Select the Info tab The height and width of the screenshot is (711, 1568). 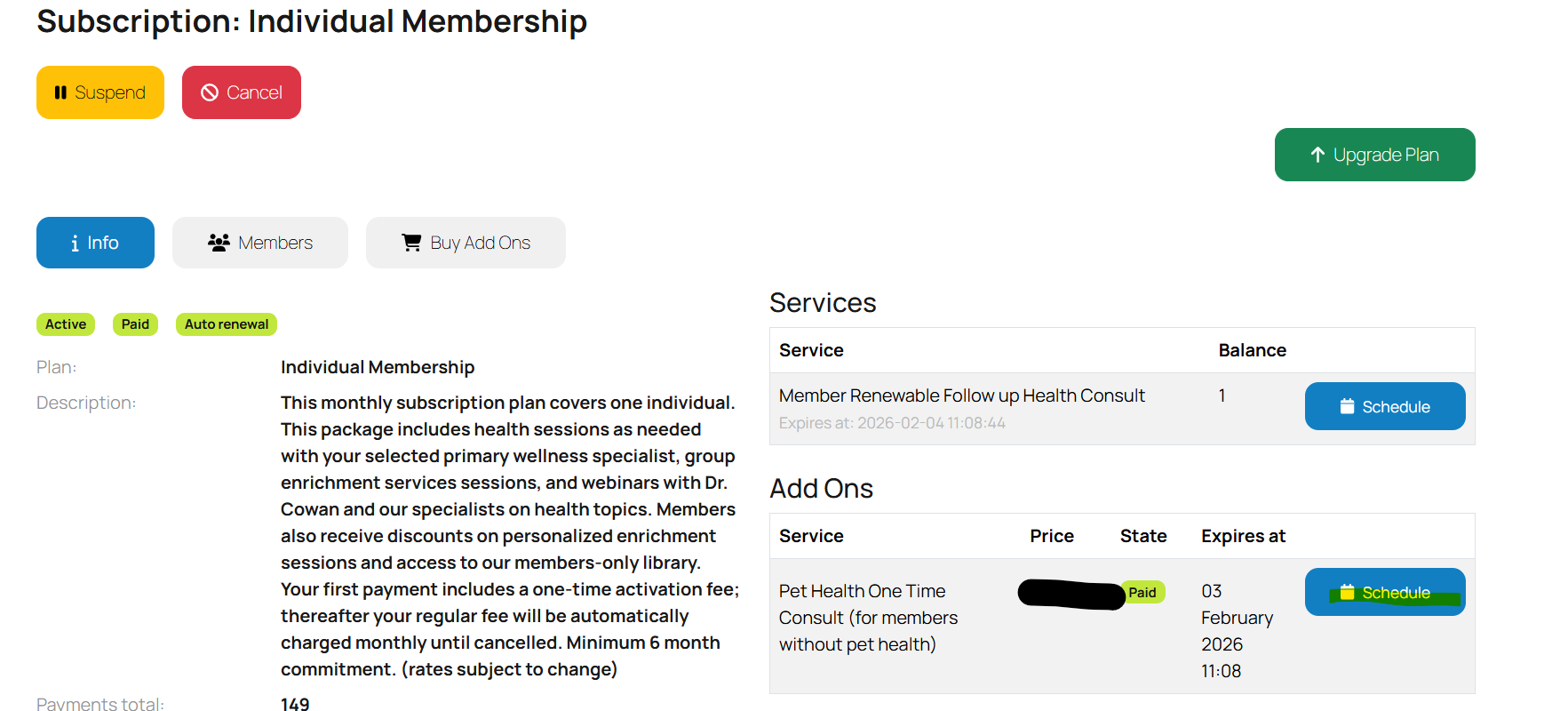95,243
